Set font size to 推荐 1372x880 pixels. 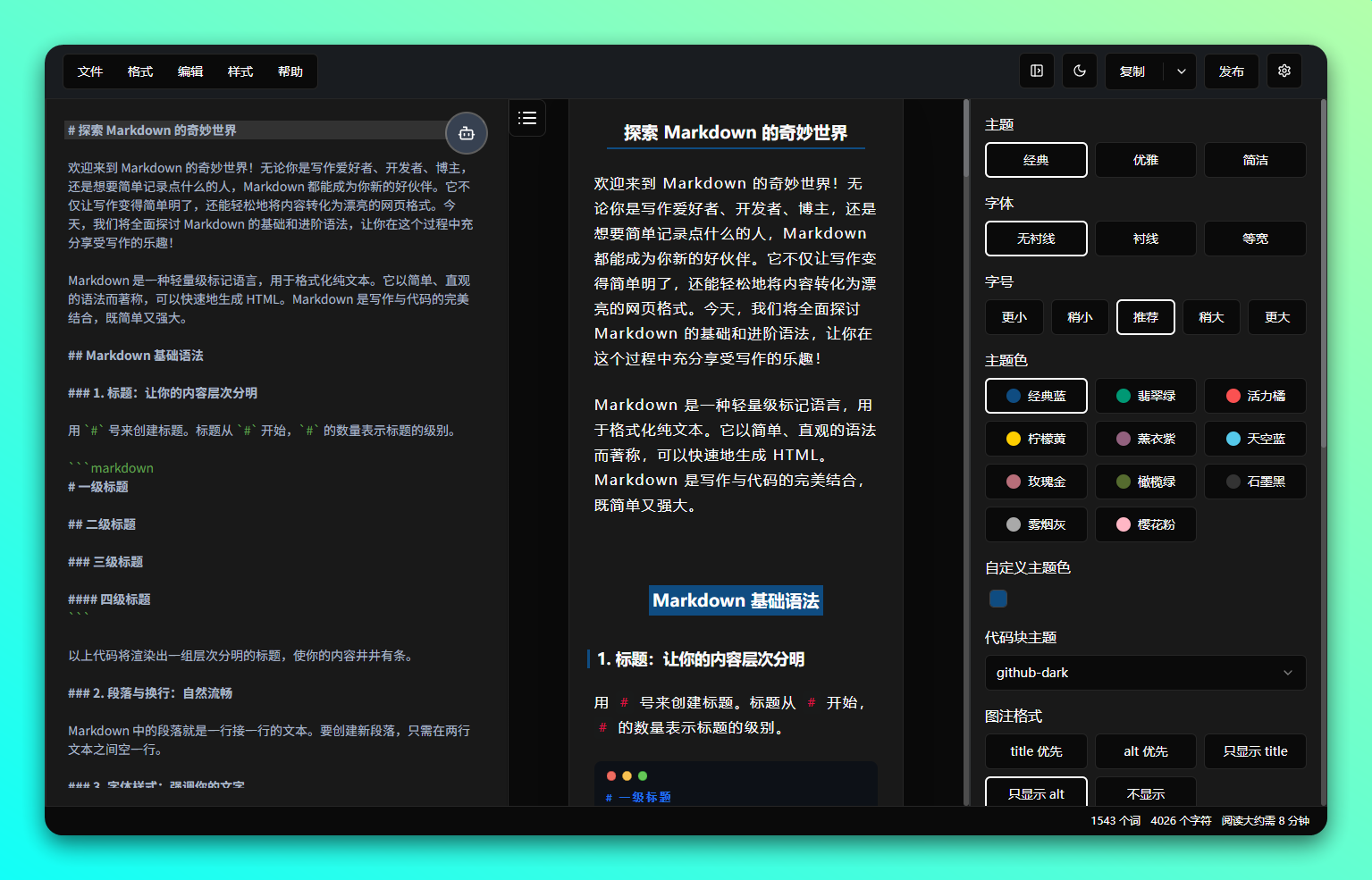[1146, 317]
